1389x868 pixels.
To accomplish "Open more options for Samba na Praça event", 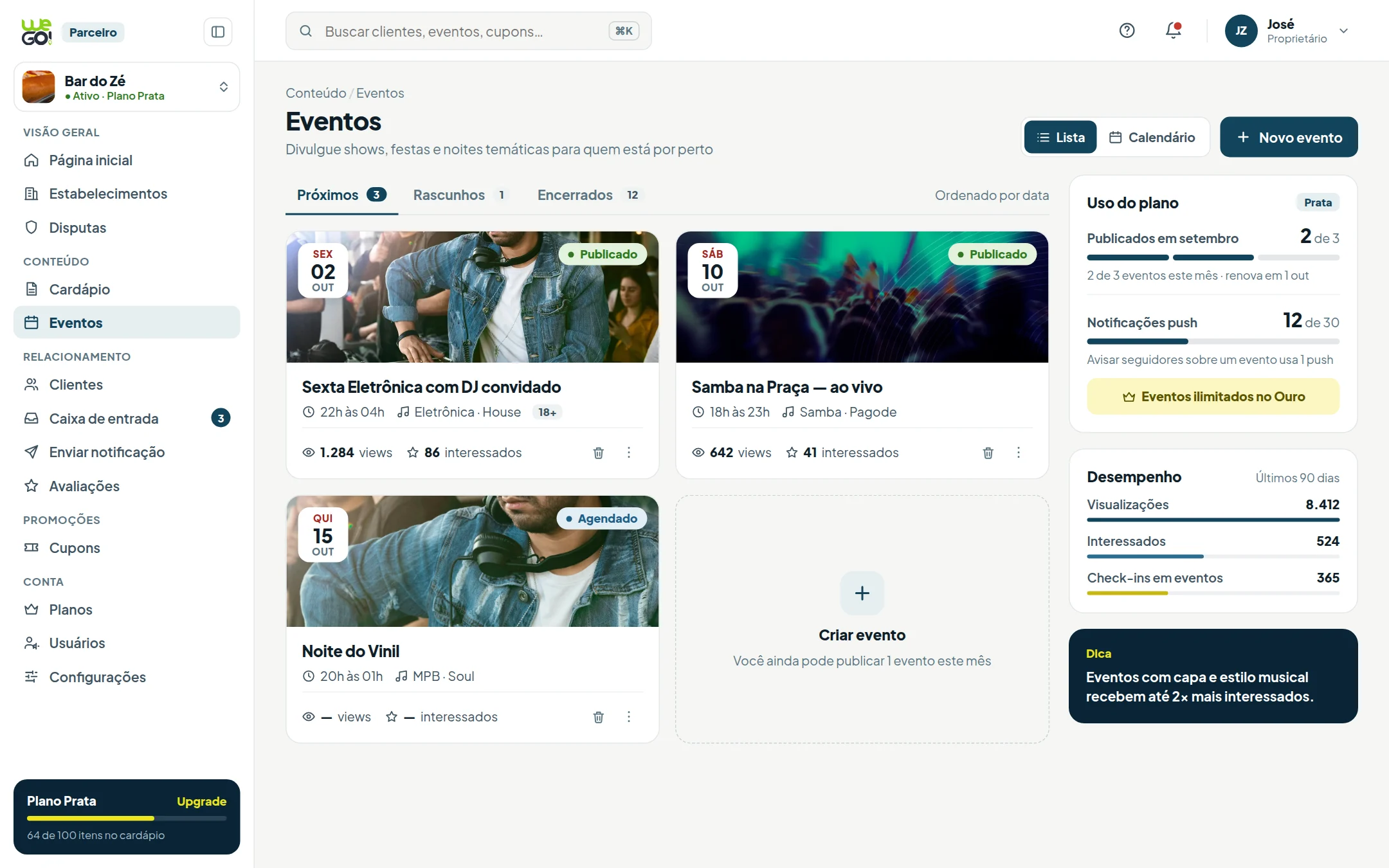I will click(x=1019, y=453).
